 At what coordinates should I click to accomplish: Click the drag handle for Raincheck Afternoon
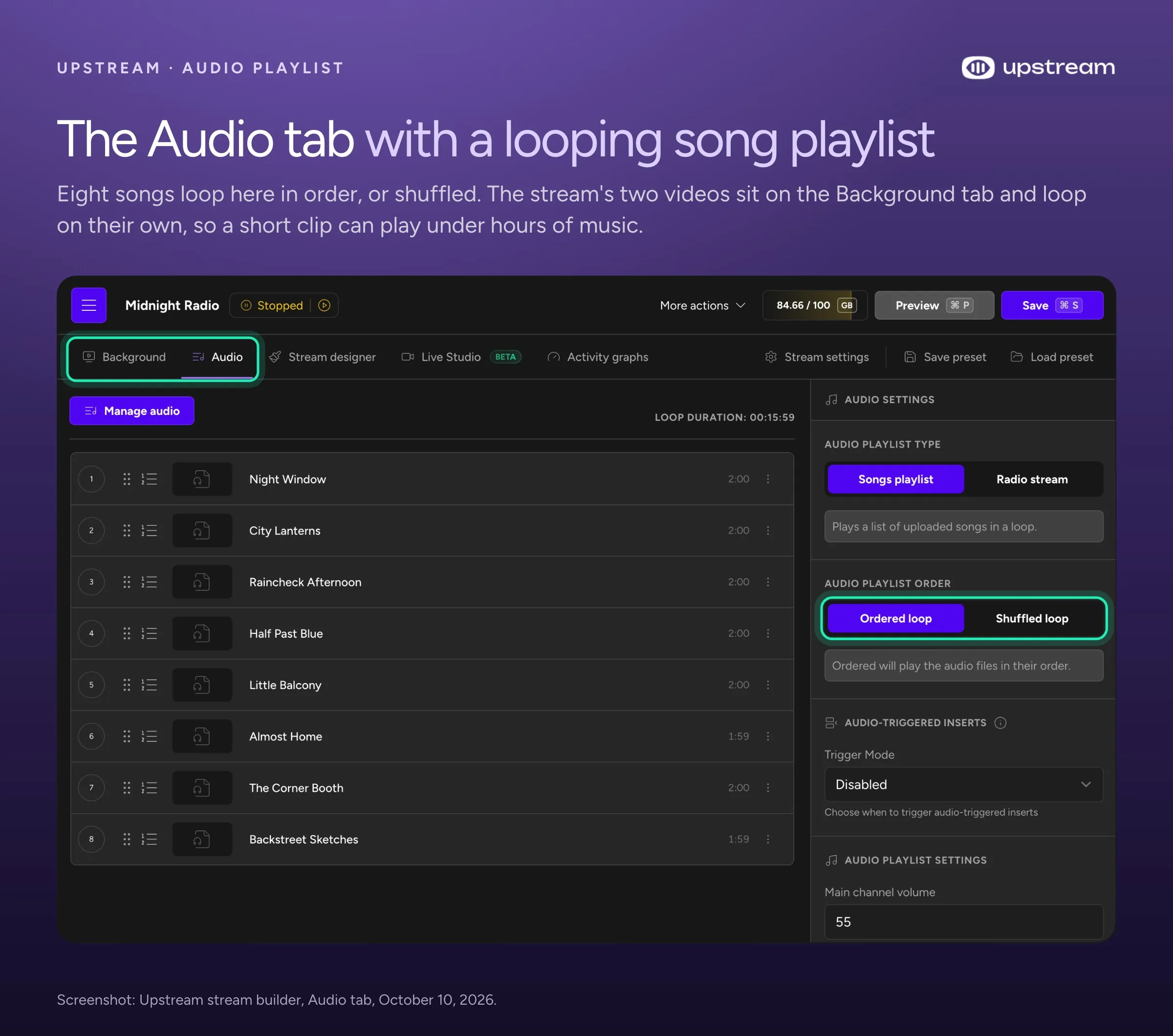(127, 582)
